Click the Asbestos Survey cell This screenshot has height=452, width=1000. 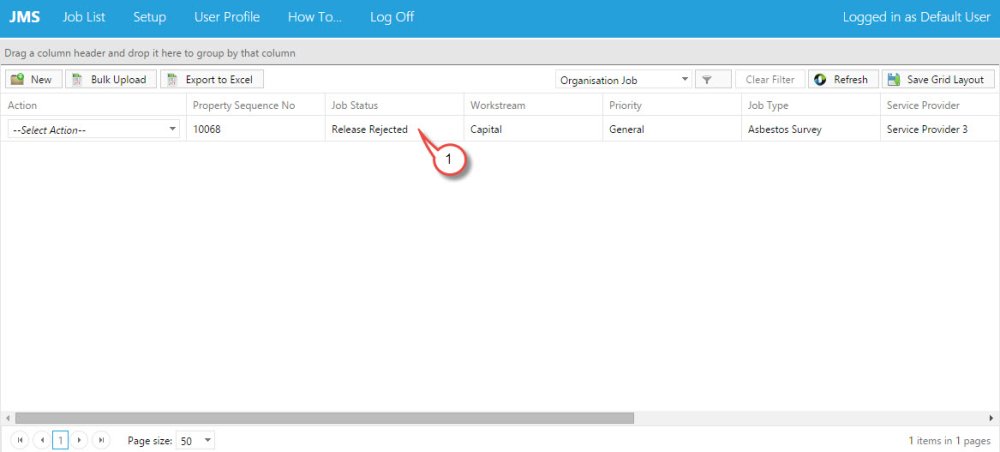(811, 129)
